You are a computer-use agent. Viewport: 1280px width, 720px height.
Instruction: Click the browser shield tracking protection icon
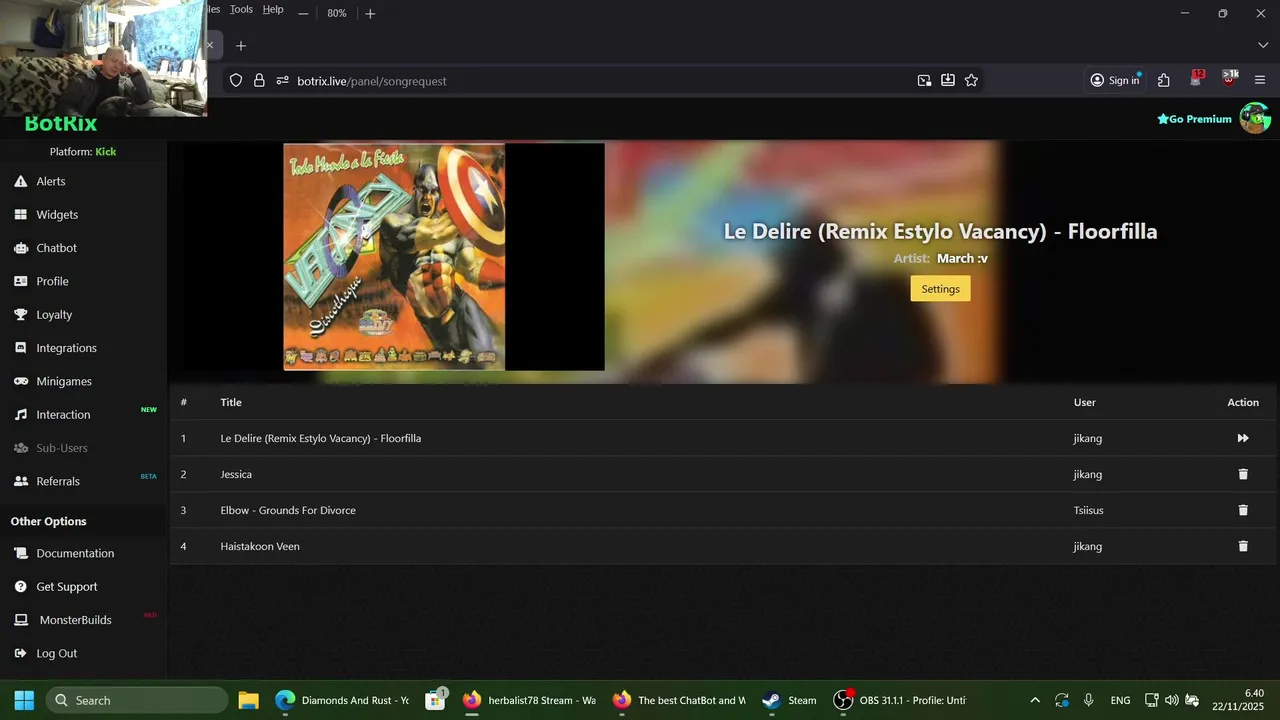coord(236,81)
